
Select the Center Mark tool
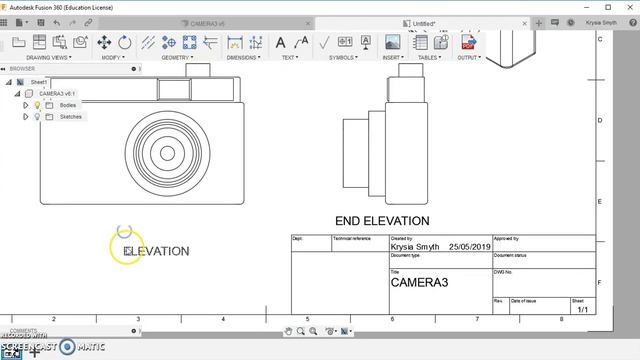click(169, 42)
